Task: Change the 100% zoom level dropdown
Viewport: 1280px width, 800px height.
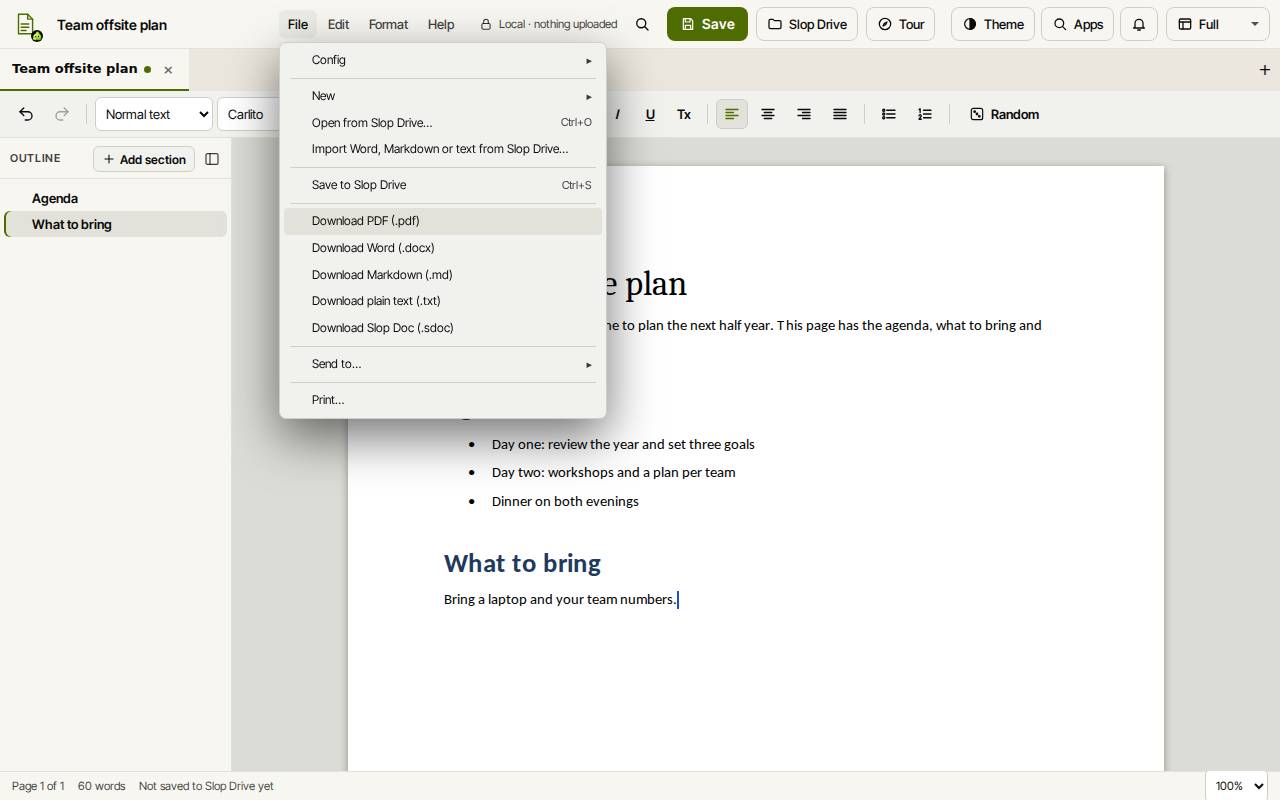Action: click(x=1236, y=786)
